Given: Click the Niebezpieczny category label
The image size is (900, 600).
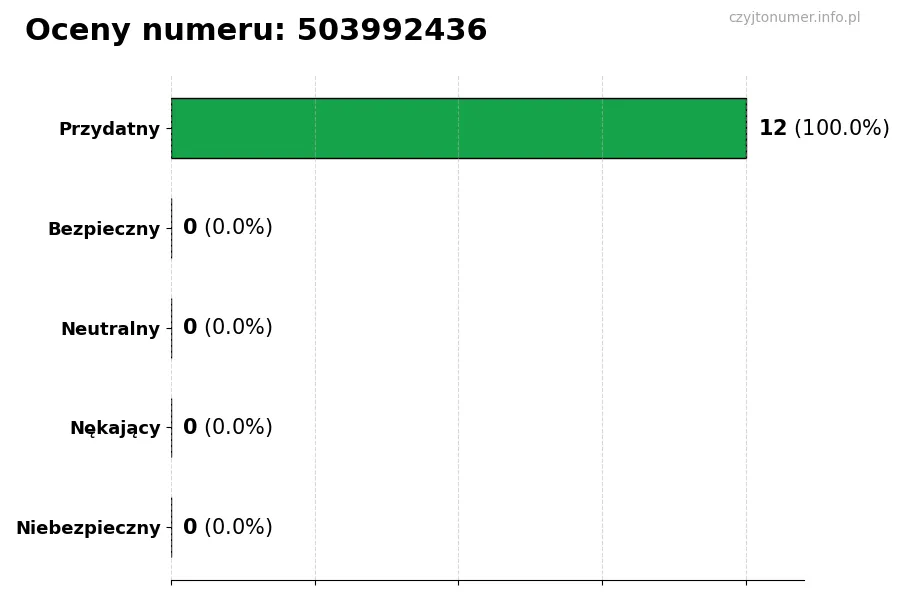Looking at the screenshot, I should pyautogui.click(x=88, y=528).
